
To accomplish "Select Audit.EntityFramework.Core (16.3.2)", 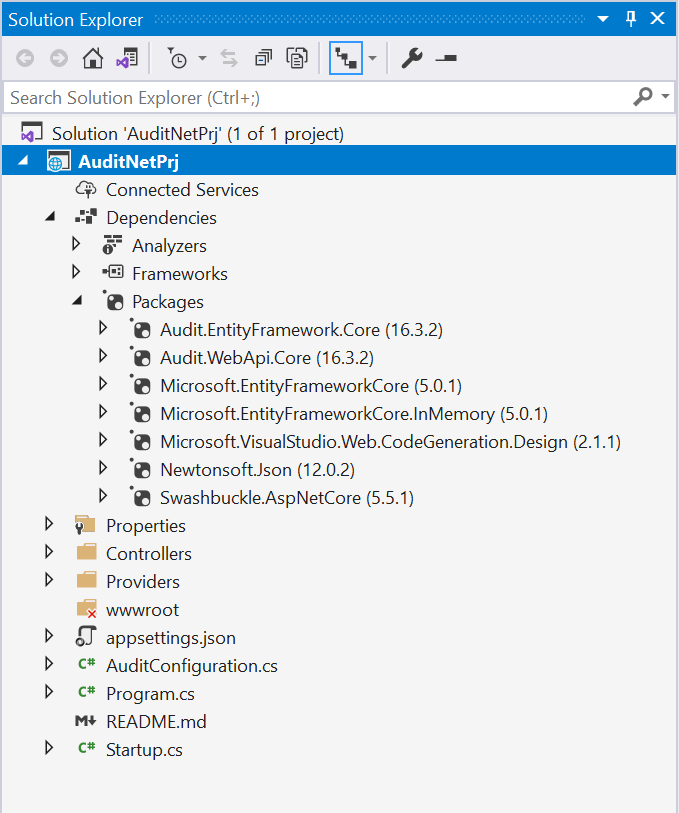I will 301,330.
